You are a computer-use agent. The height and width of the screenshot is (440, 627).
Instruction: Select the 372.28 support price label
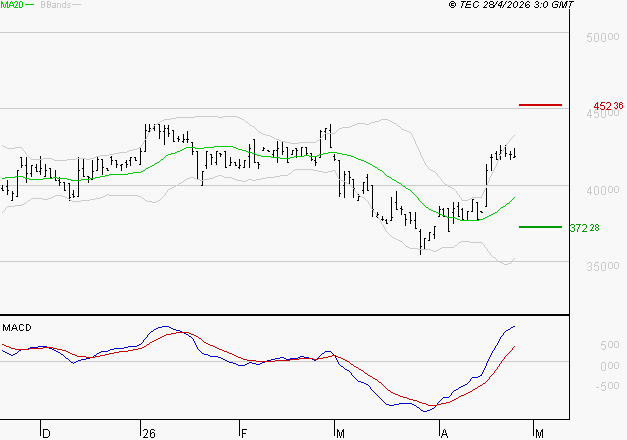[582, 228]
